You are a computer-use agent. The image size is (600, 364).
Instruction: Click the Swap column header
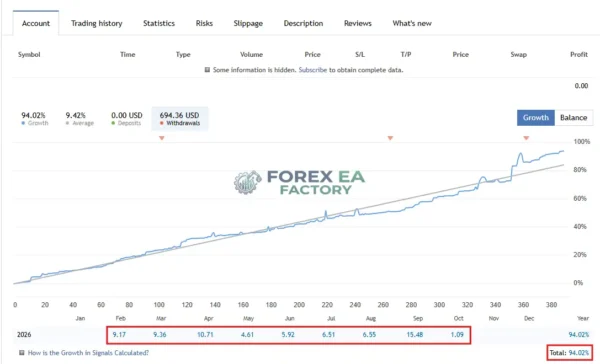click(x=518, y=54)
